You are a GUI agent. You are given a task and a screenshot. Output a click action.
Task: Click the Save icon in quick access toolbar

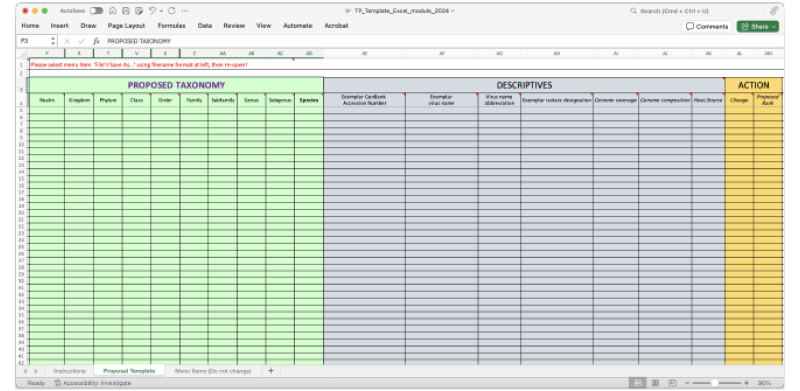[x=126, y=11]
